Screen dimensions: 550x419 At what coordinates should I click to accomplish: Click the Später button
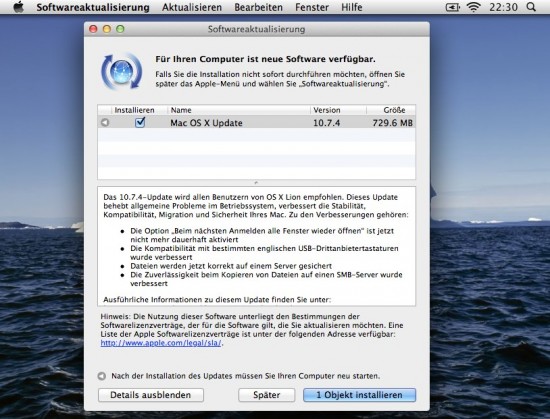[x=267, y=395]
